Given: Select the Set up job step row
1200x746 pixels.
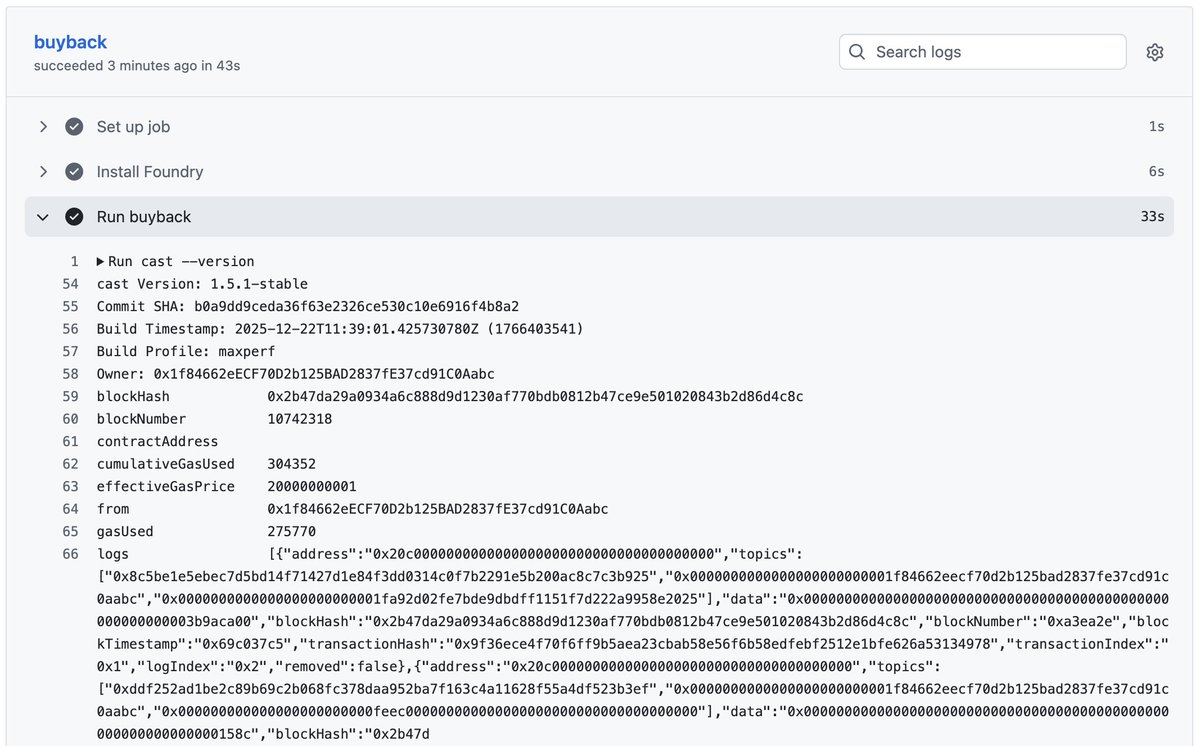Looking at the screenshot, I should 599,127.
